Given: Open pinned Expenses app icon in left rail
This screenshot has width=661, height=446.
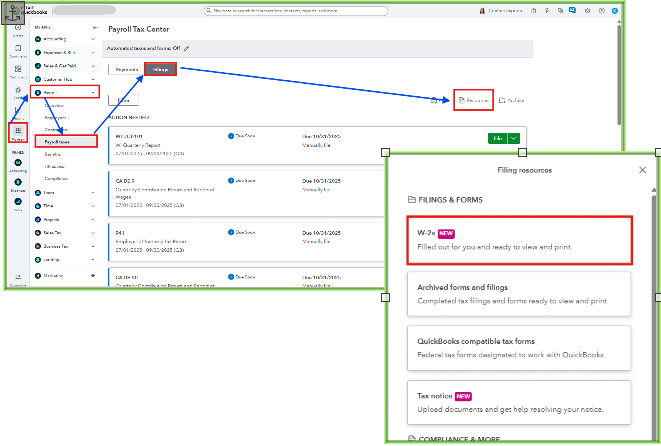Looking at the screenshot, I should coord(18,182).
